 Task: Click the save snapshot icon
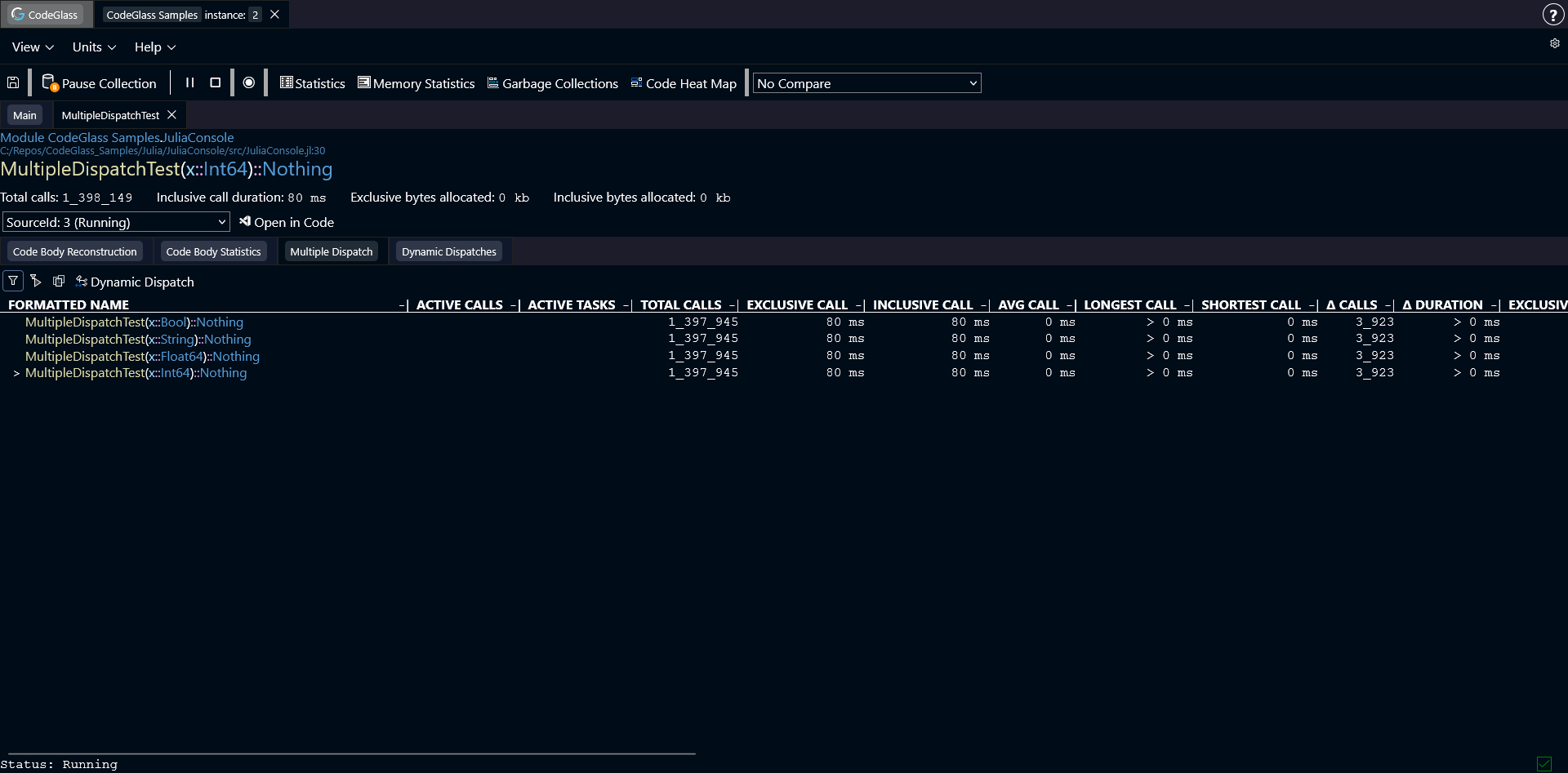[13, 82]
